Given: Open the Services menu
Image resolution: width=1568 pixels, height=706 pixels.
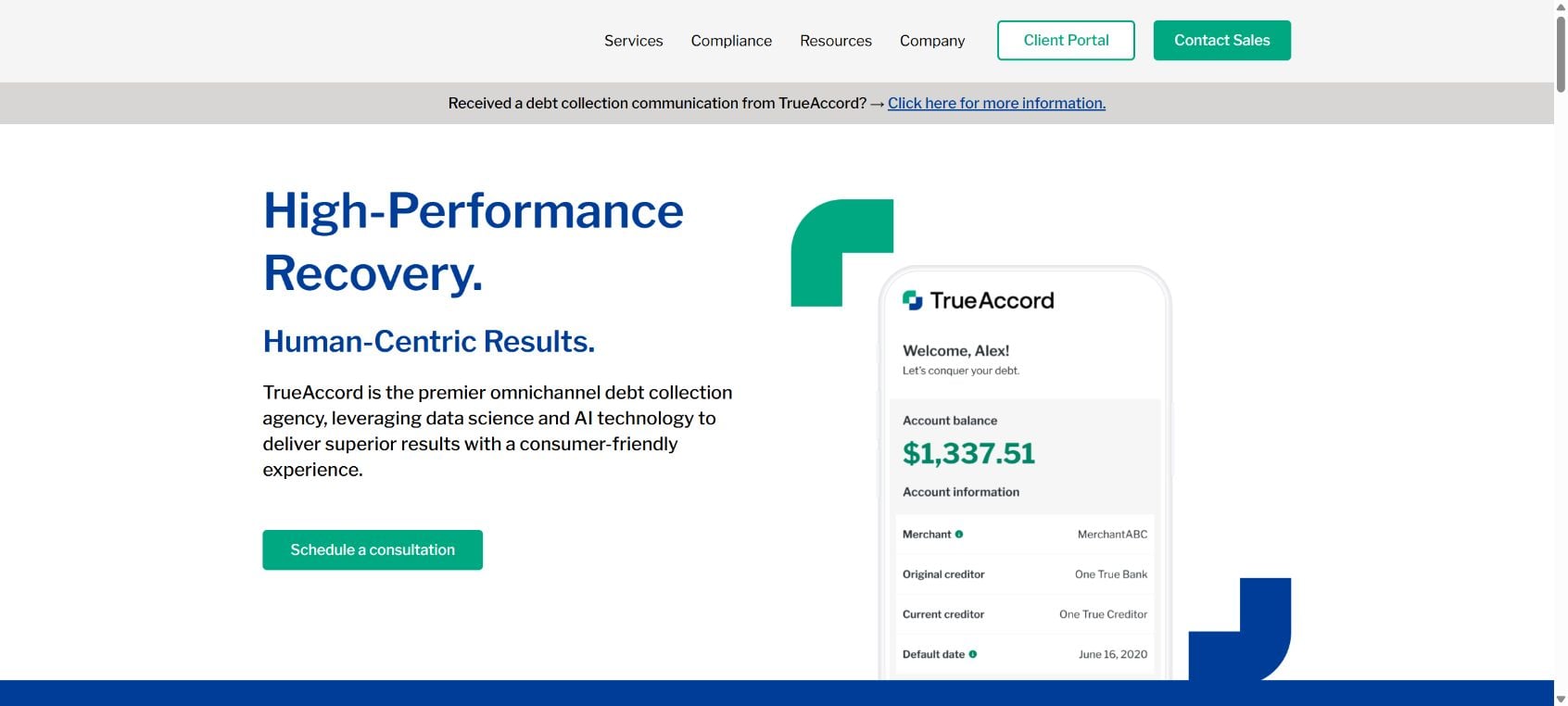Looking at the screenshot, I should point(633,41).
